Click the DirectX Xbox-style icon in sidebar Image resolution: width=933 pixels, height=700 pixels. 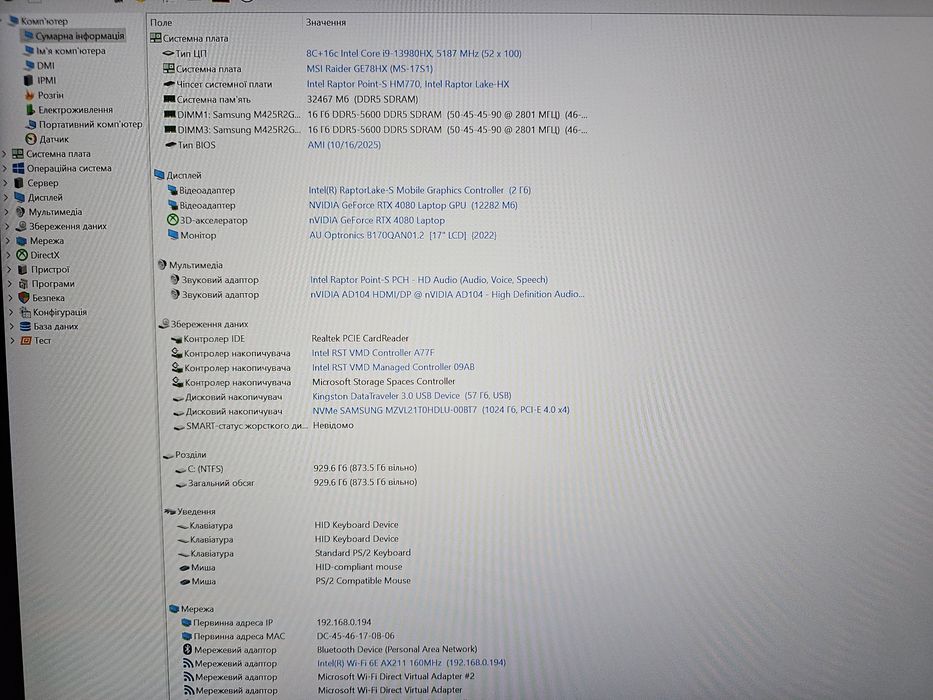click(x=22, y=255)
